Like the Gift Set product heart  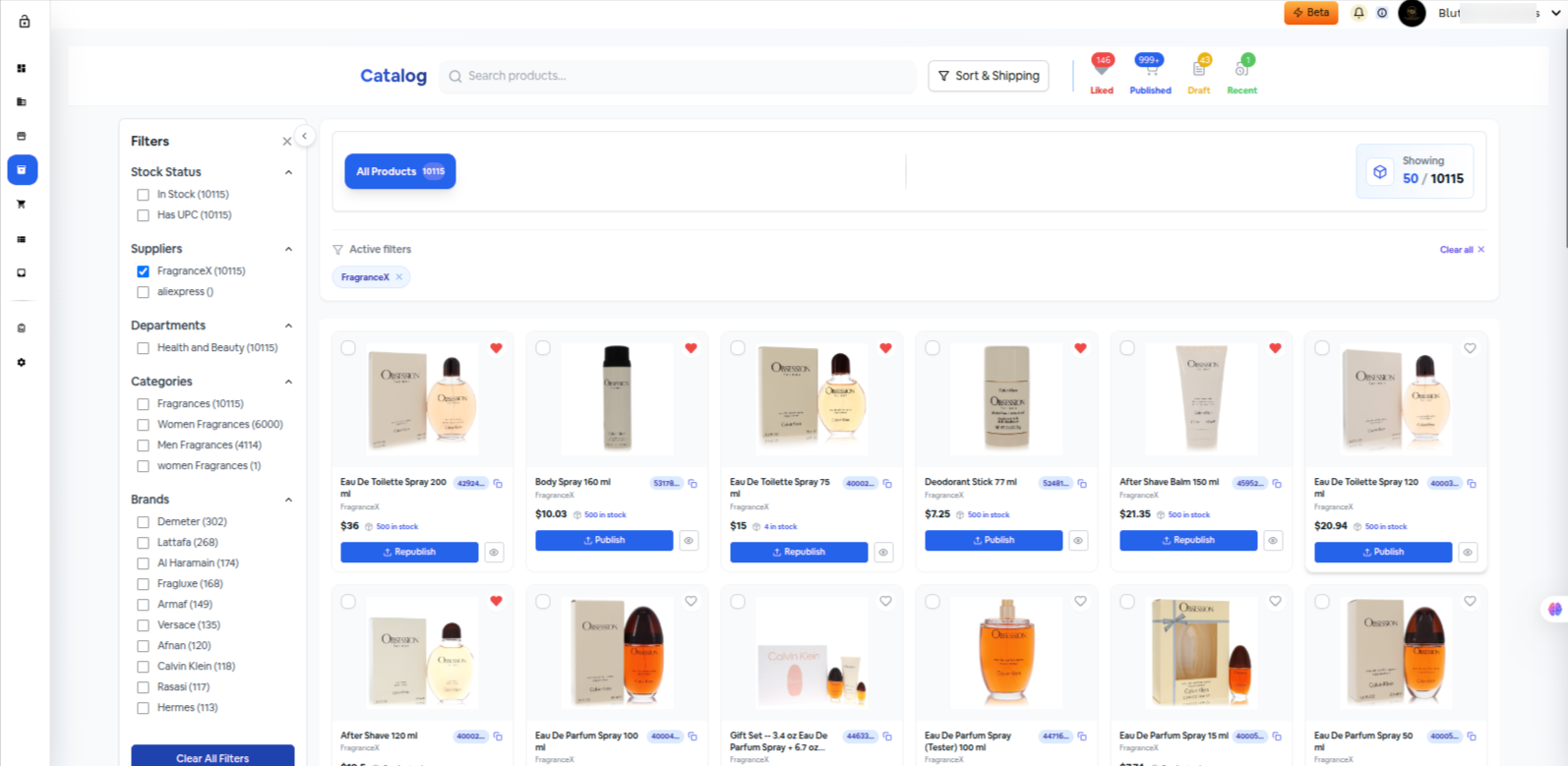point(885,602)
